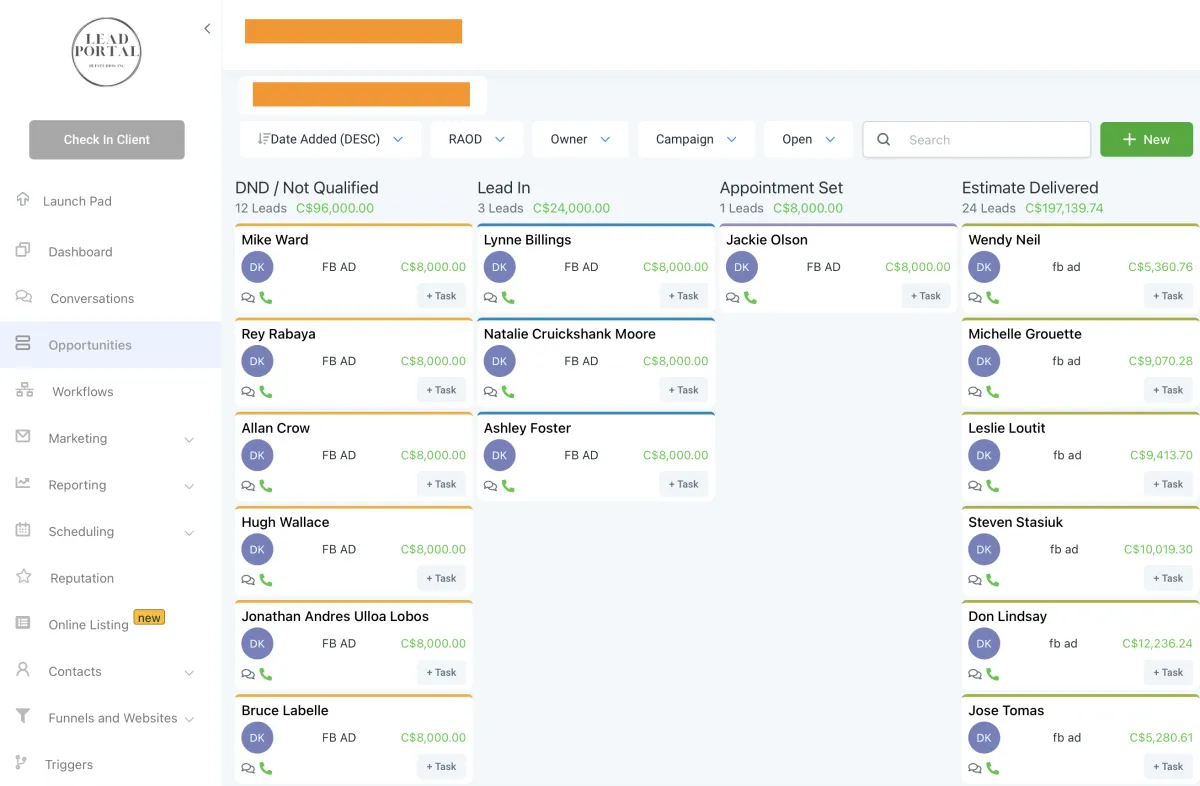Click the Scheduling calendar icon
Image resolution: width=1200 pixels, height=786 pixels.
(23, 530)
